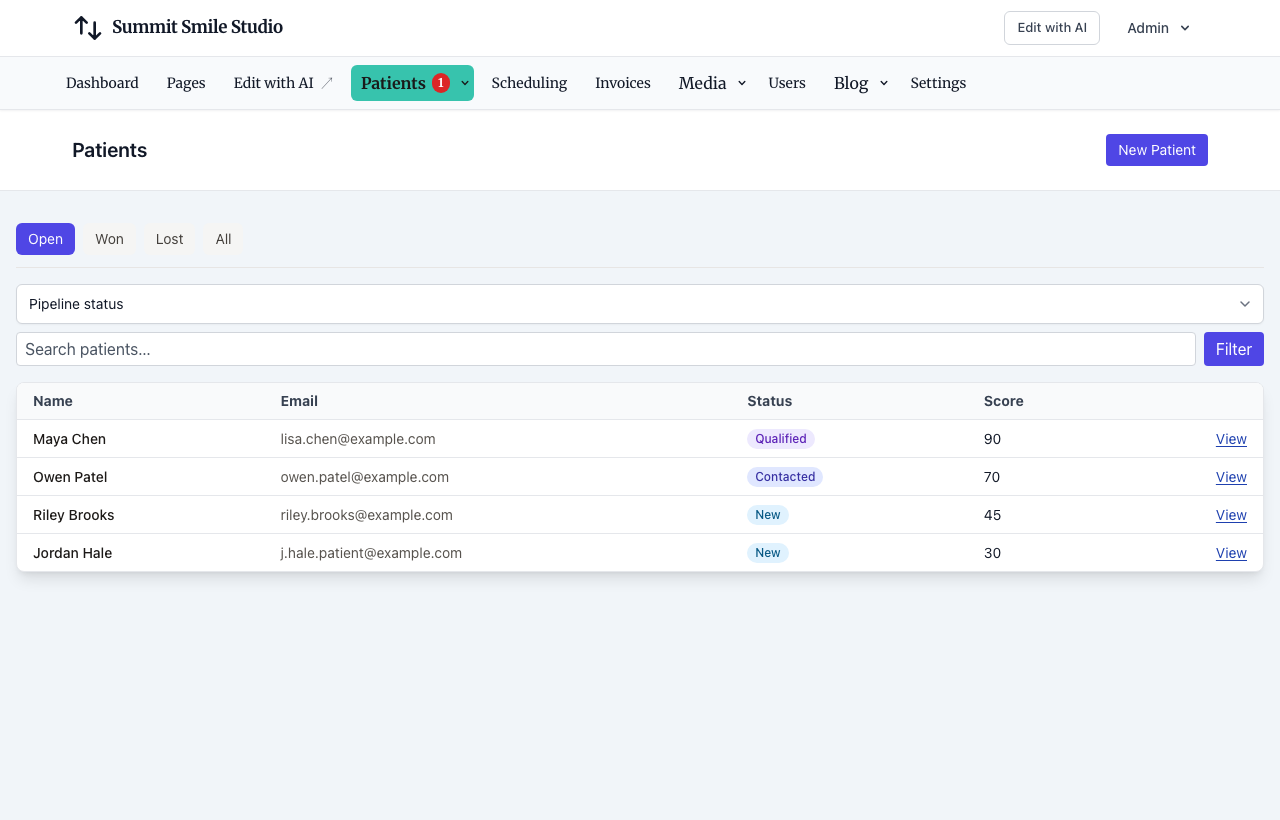Screen dimensions: 1280x820
Task: View Owen Patel's patient record
Action: click(x=1231, y=477)
